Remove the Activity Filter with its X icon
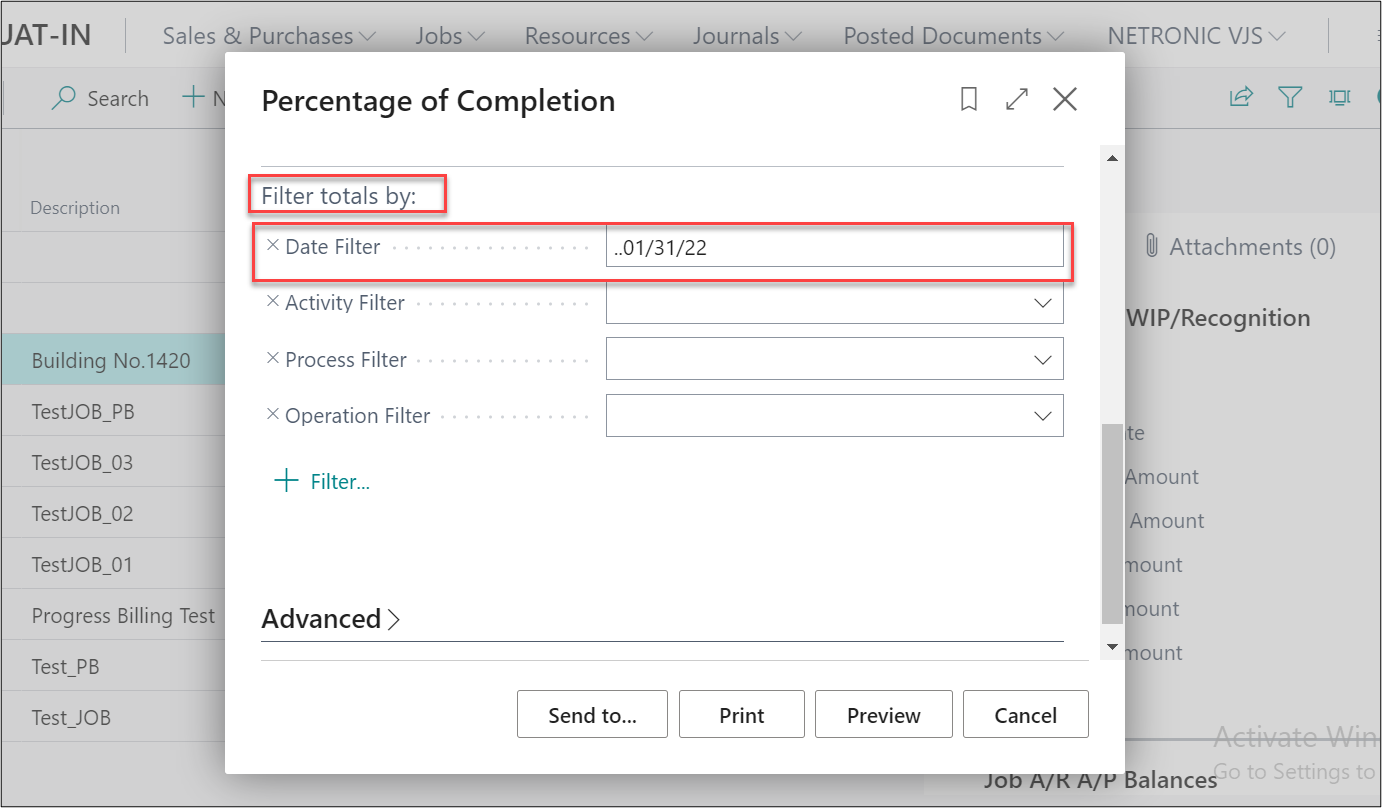This screenshot has height=808, width=1382. click(272, 302)
